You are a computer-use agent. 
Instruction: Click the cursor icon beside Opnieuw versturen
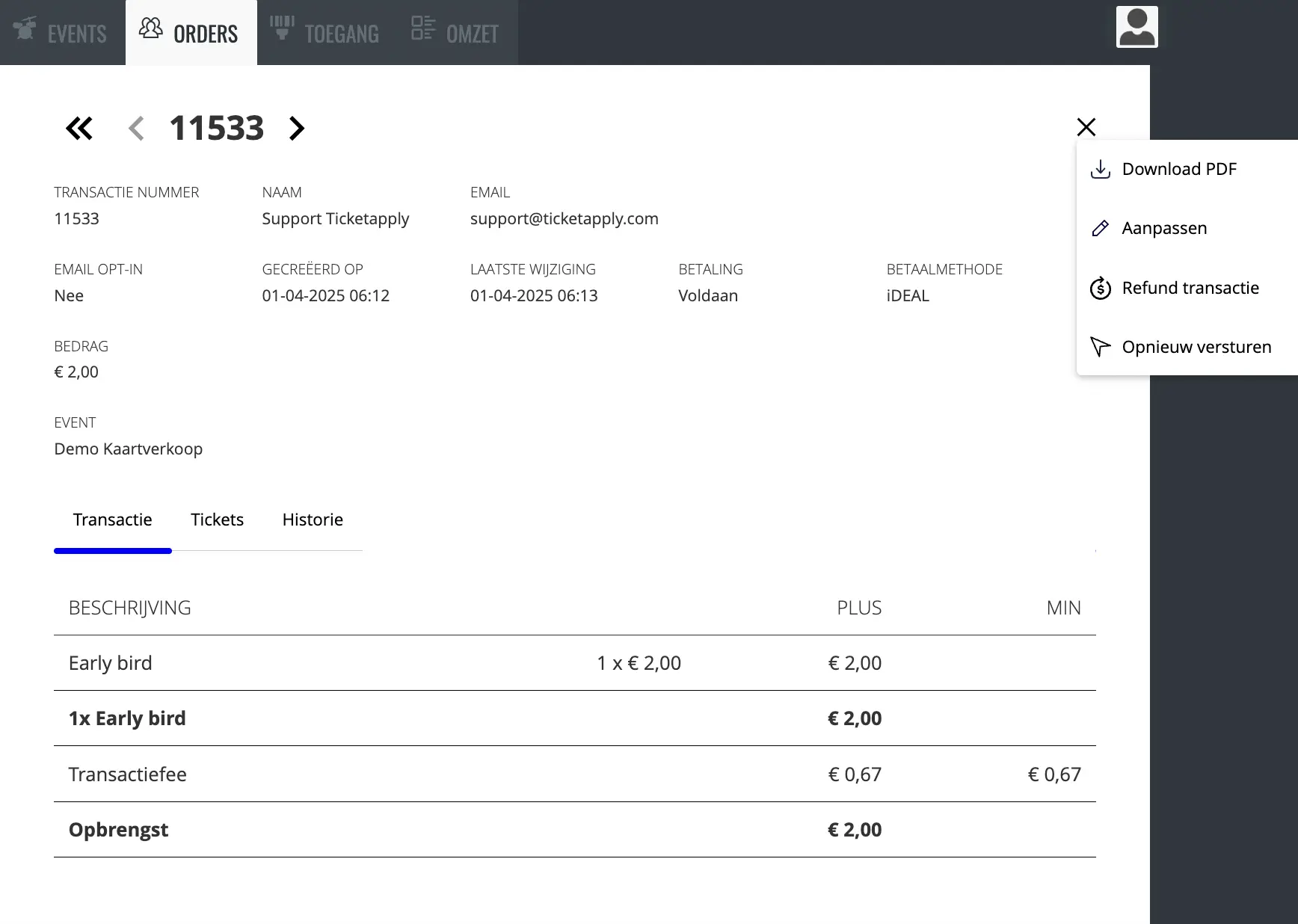click(x=1100, y=346)
